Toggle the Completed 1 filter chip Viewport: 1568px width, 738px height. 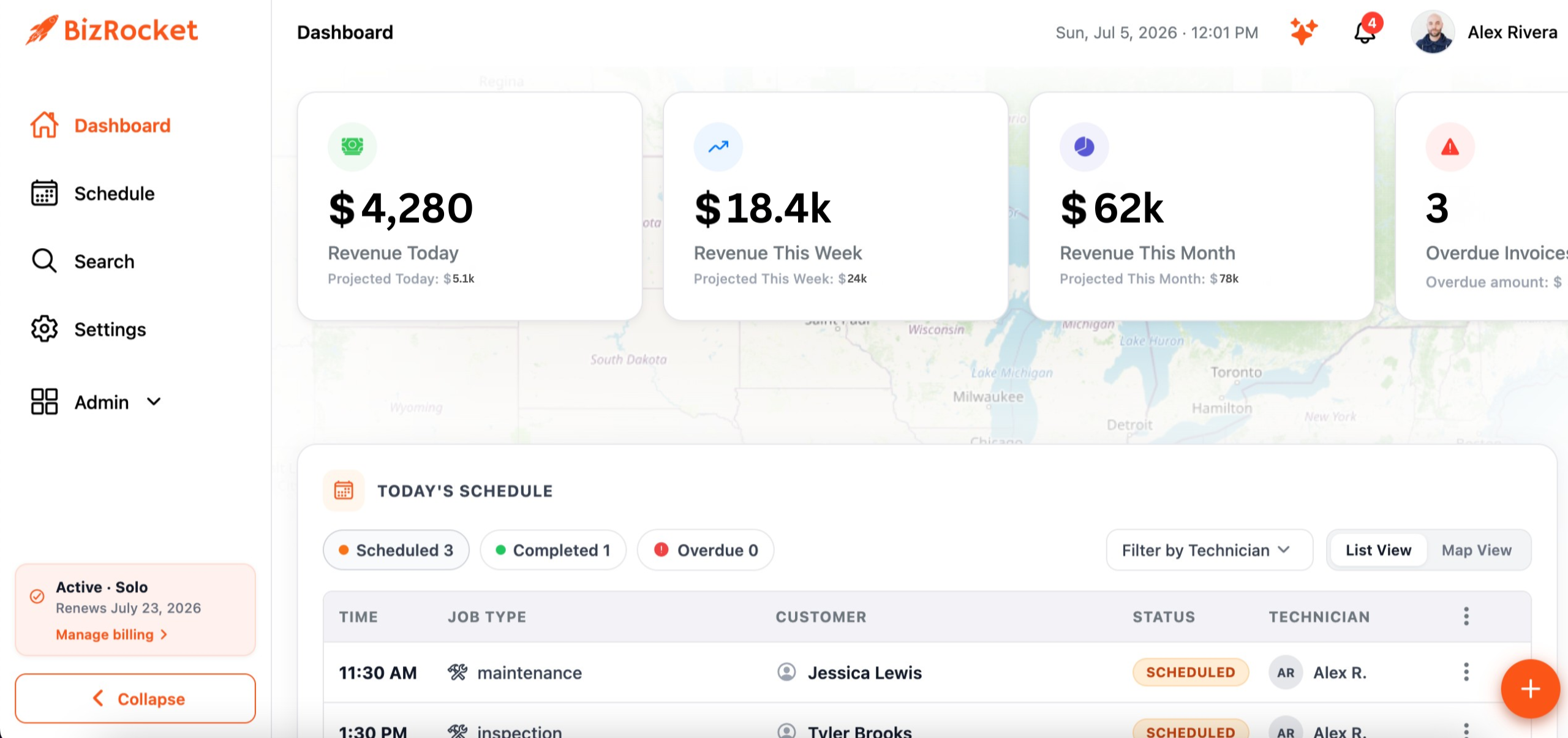coord(553,550)
